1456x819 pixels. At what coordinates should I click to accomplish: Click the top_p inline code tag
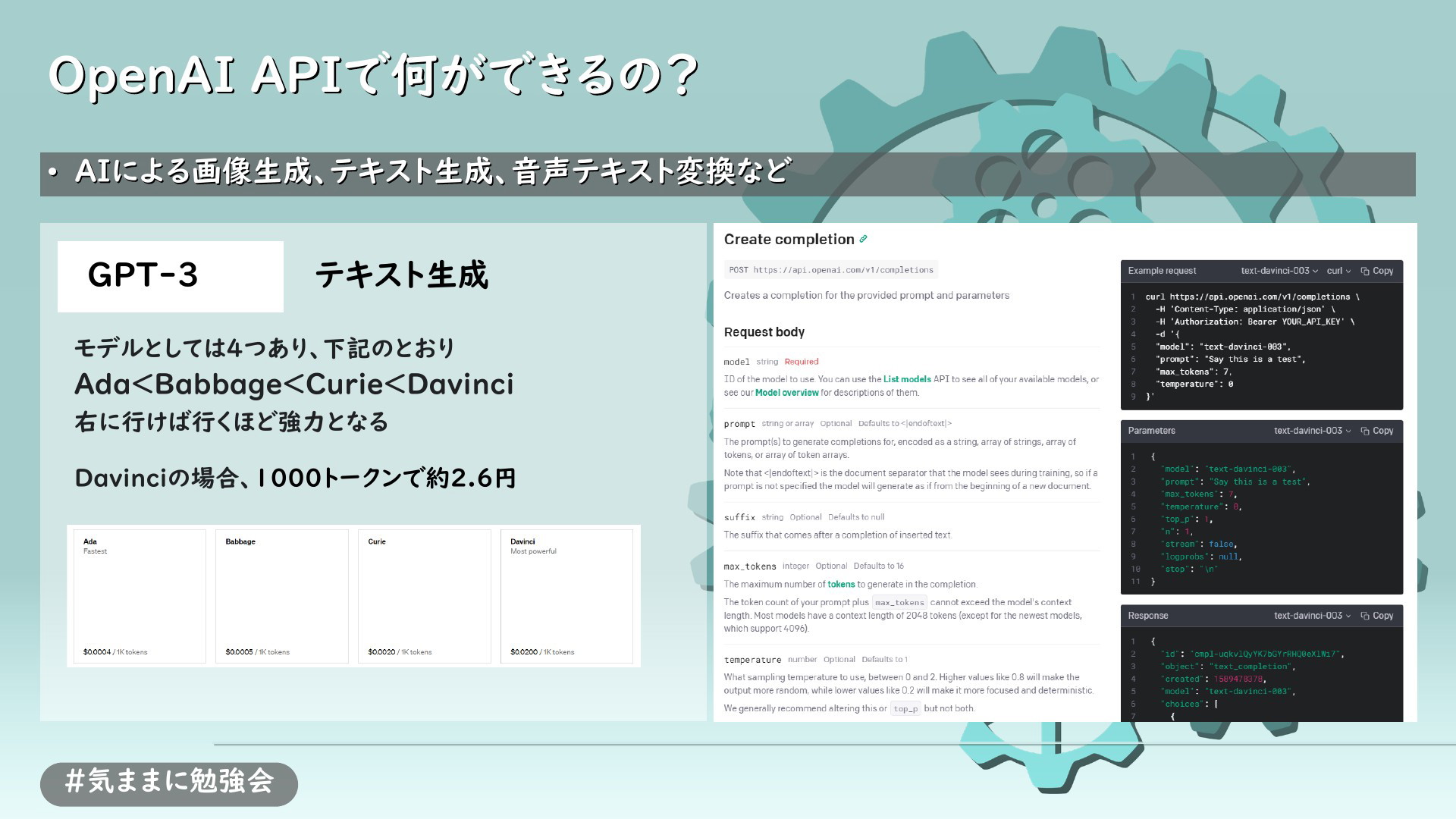coord(905,709)
